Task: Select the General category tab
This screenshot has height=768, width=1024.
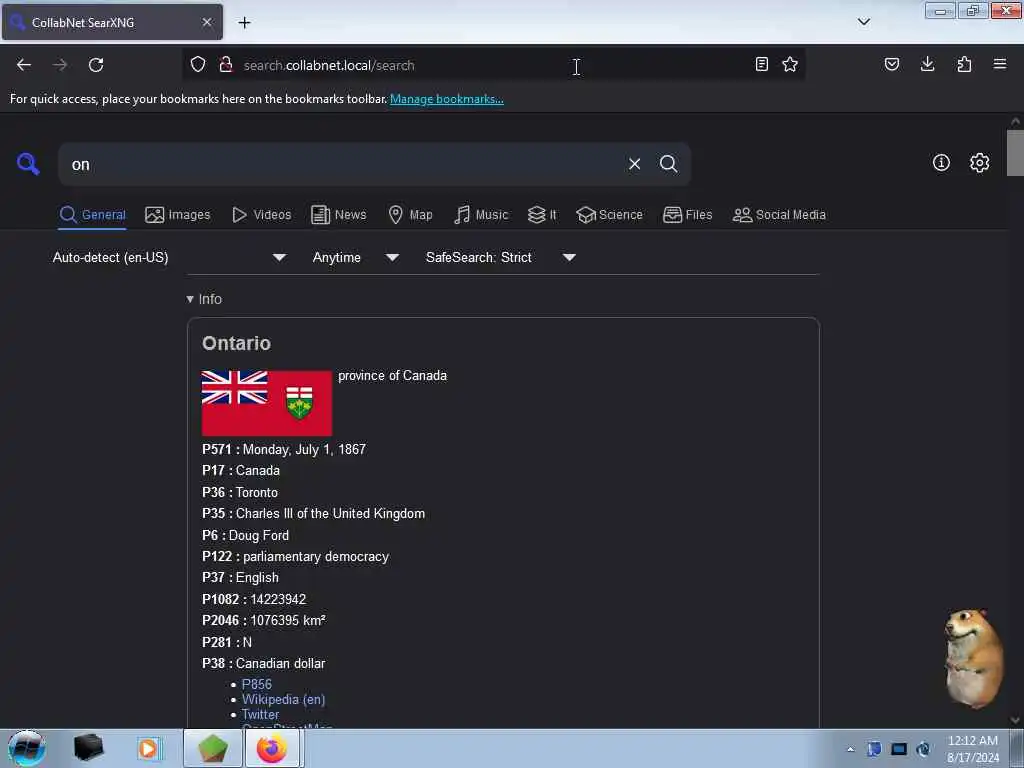Action: tap(92, 215)
